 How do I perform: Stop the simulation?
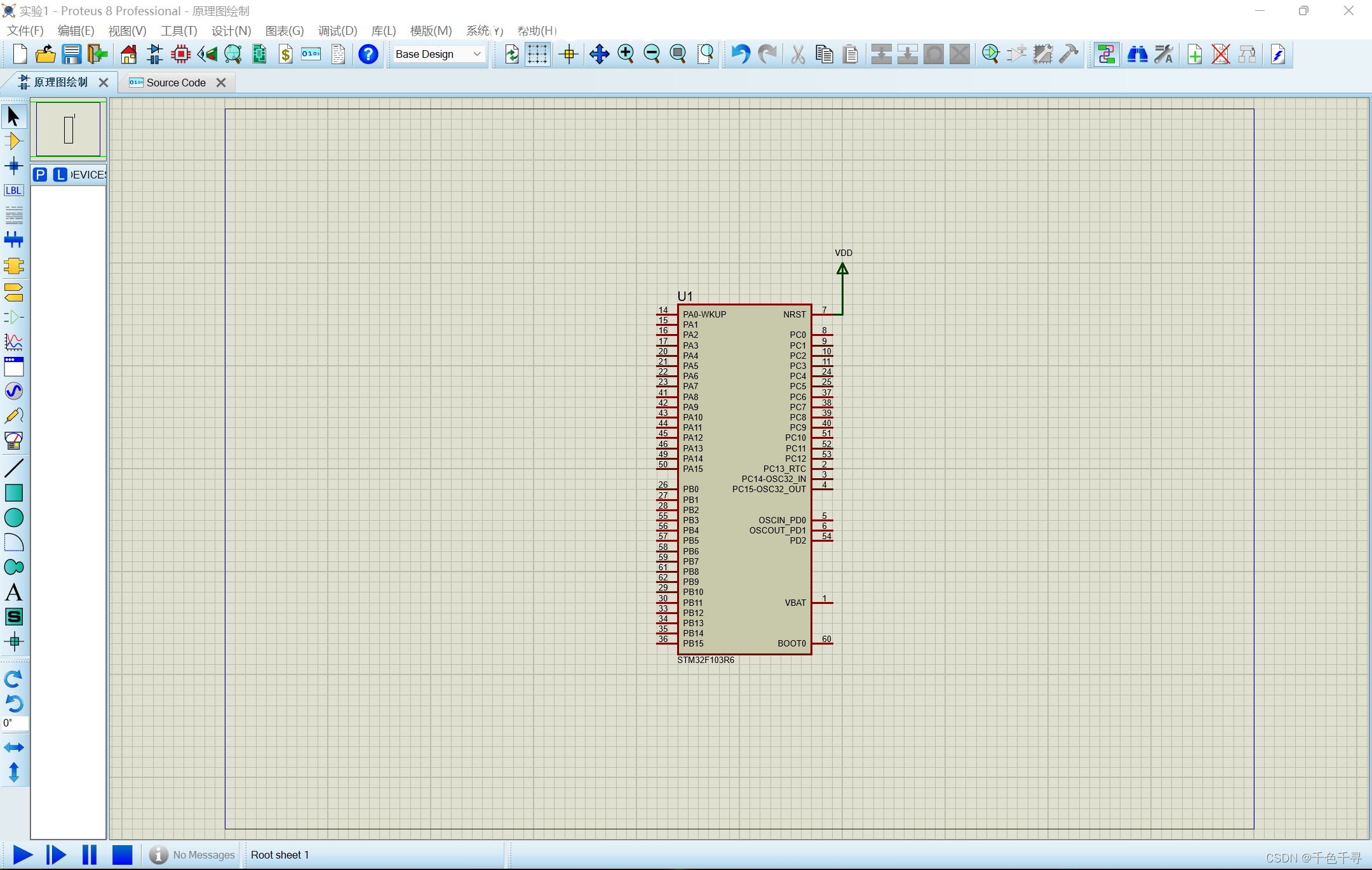[122, 855]
